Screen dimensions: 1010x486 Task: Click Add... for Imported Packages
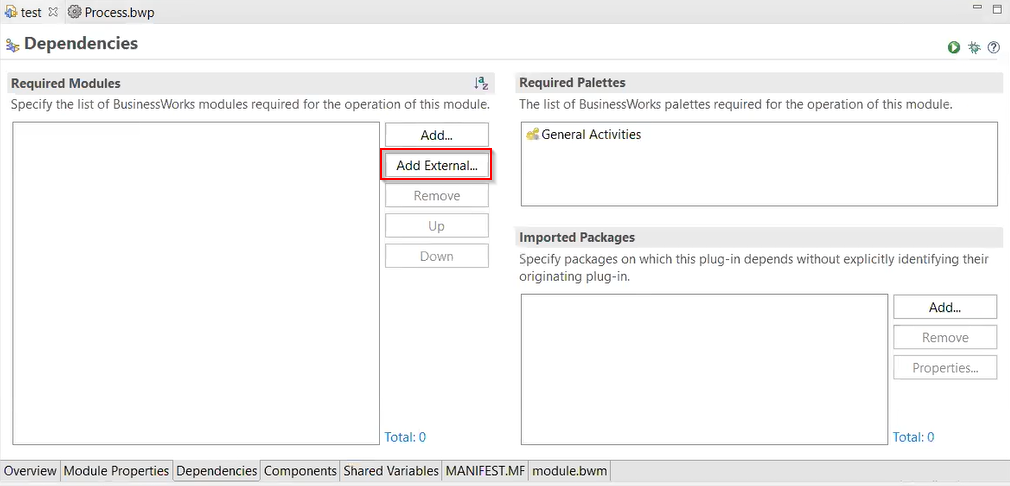(945, 307)
